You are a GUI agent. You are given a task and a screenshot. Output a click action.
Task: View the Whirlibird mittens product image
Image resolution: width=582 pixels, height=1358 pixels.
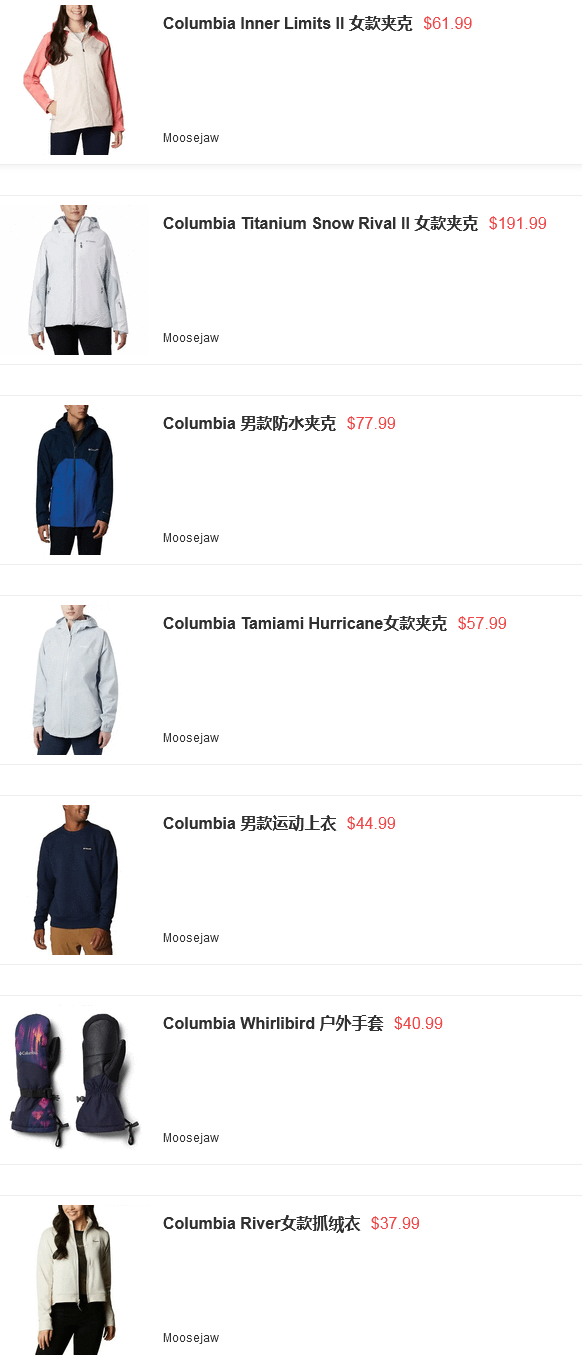[75, 1080]
